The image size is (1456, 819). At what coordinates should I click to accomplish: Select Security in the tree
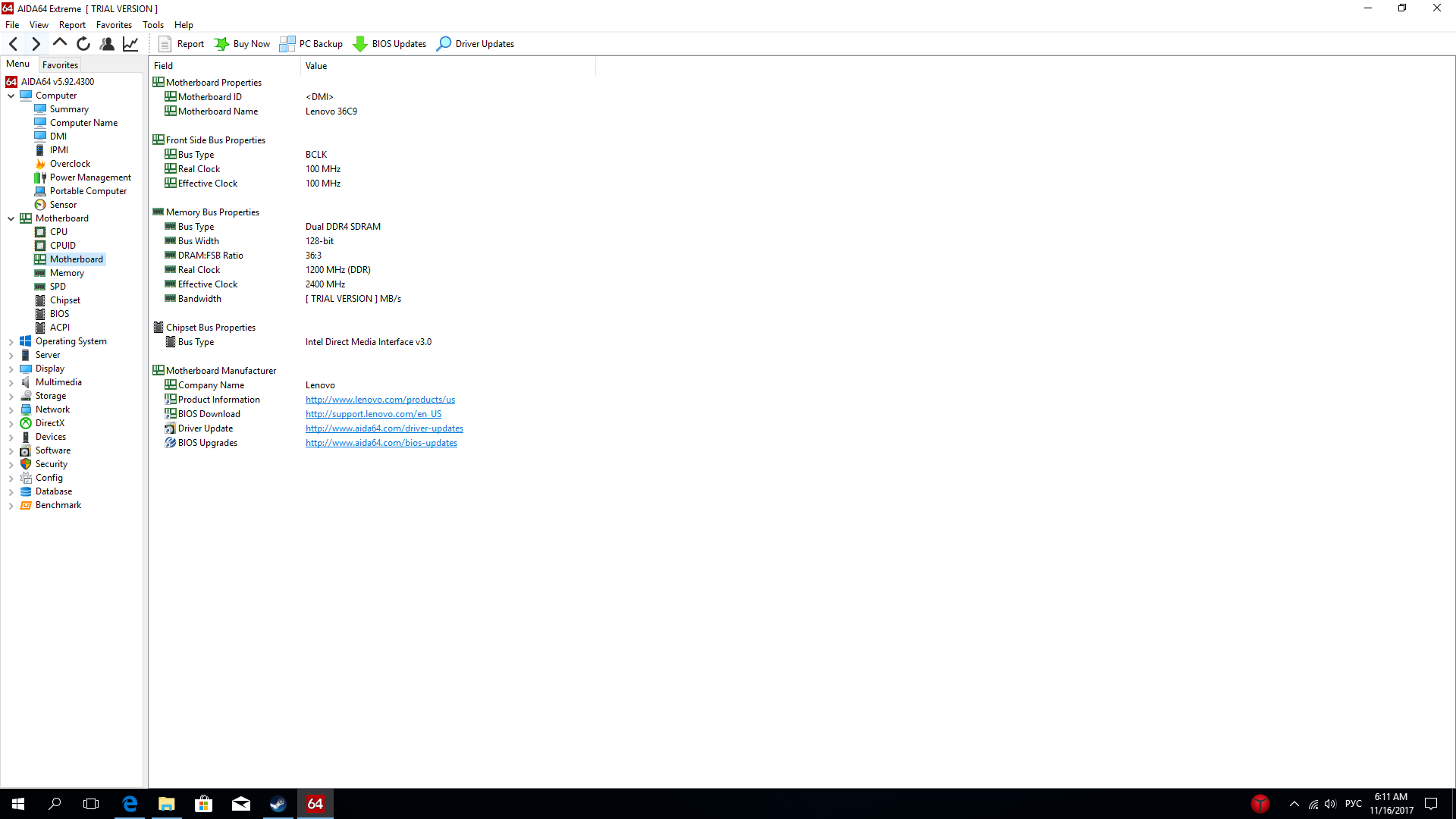pyautogui.click(x=51, y=464)
